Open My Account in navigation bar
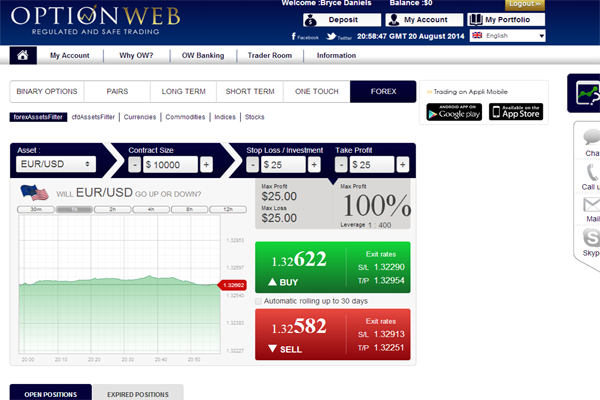Image resolution: width=600 pixels, height=400 pixels. tap(70, 56)
